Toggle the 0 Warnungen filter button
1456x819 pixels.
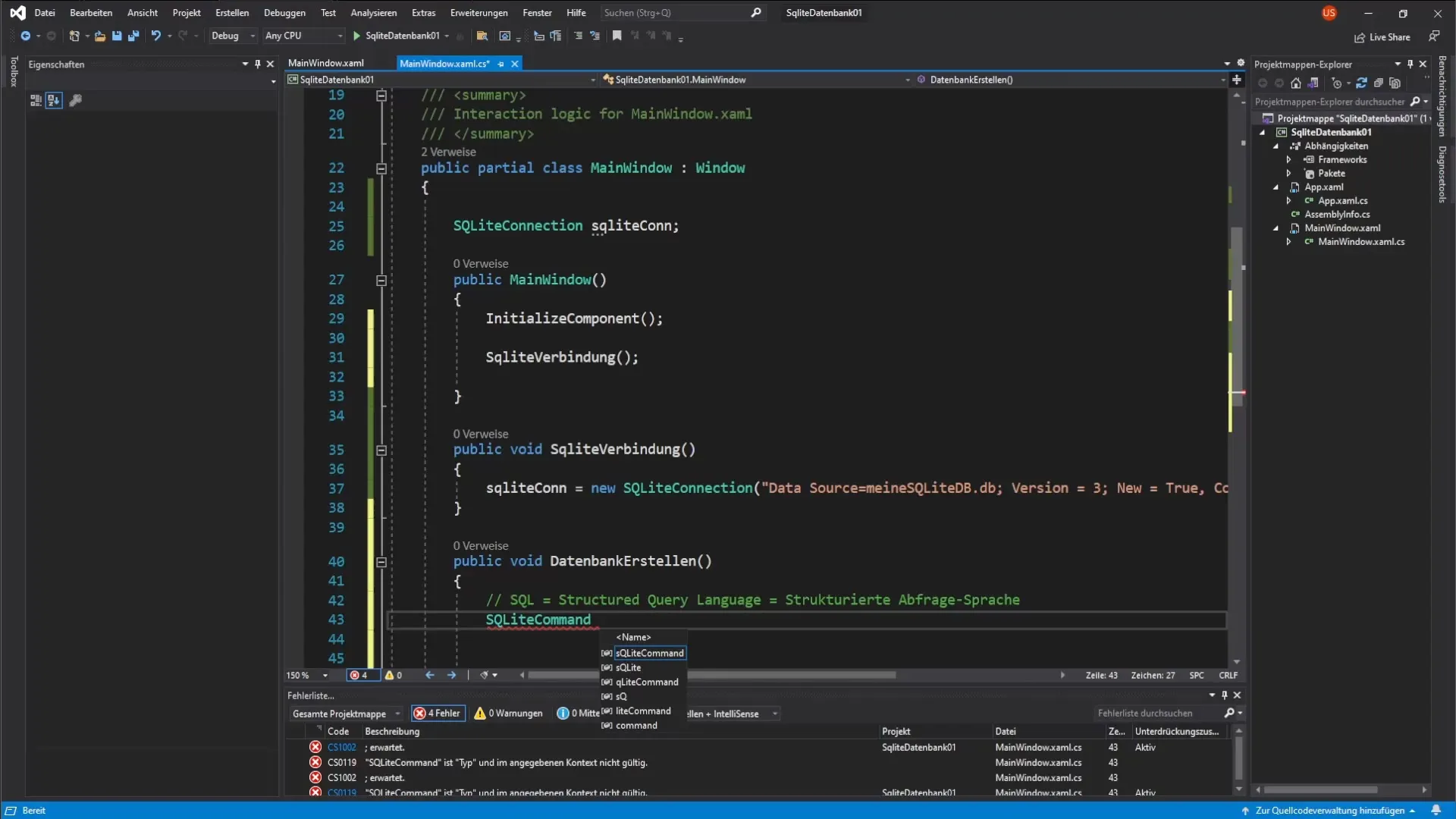click(508, 714)
